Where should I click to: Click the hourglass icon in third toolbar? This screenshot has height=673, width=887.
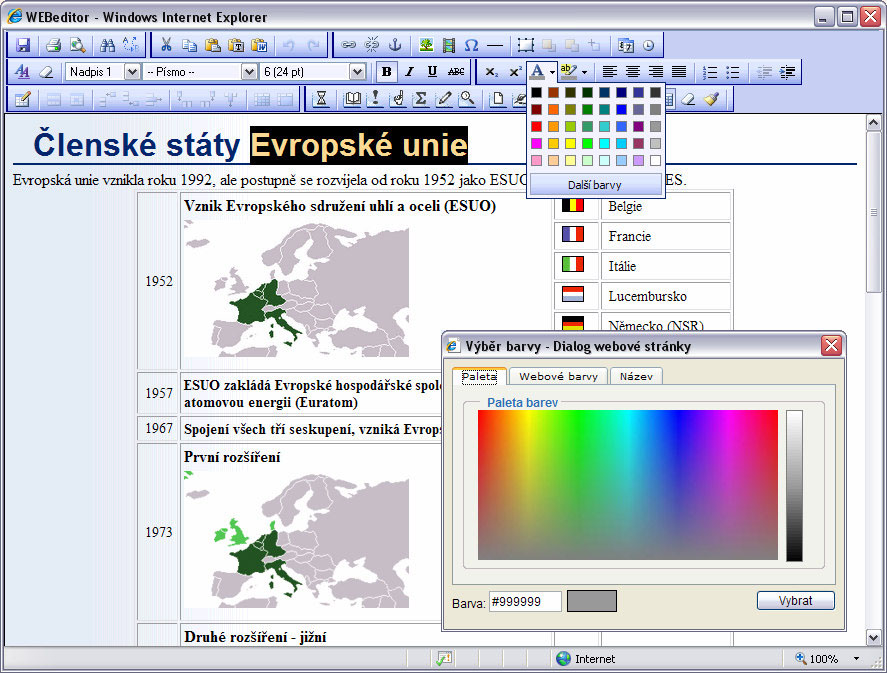point(321,100)
